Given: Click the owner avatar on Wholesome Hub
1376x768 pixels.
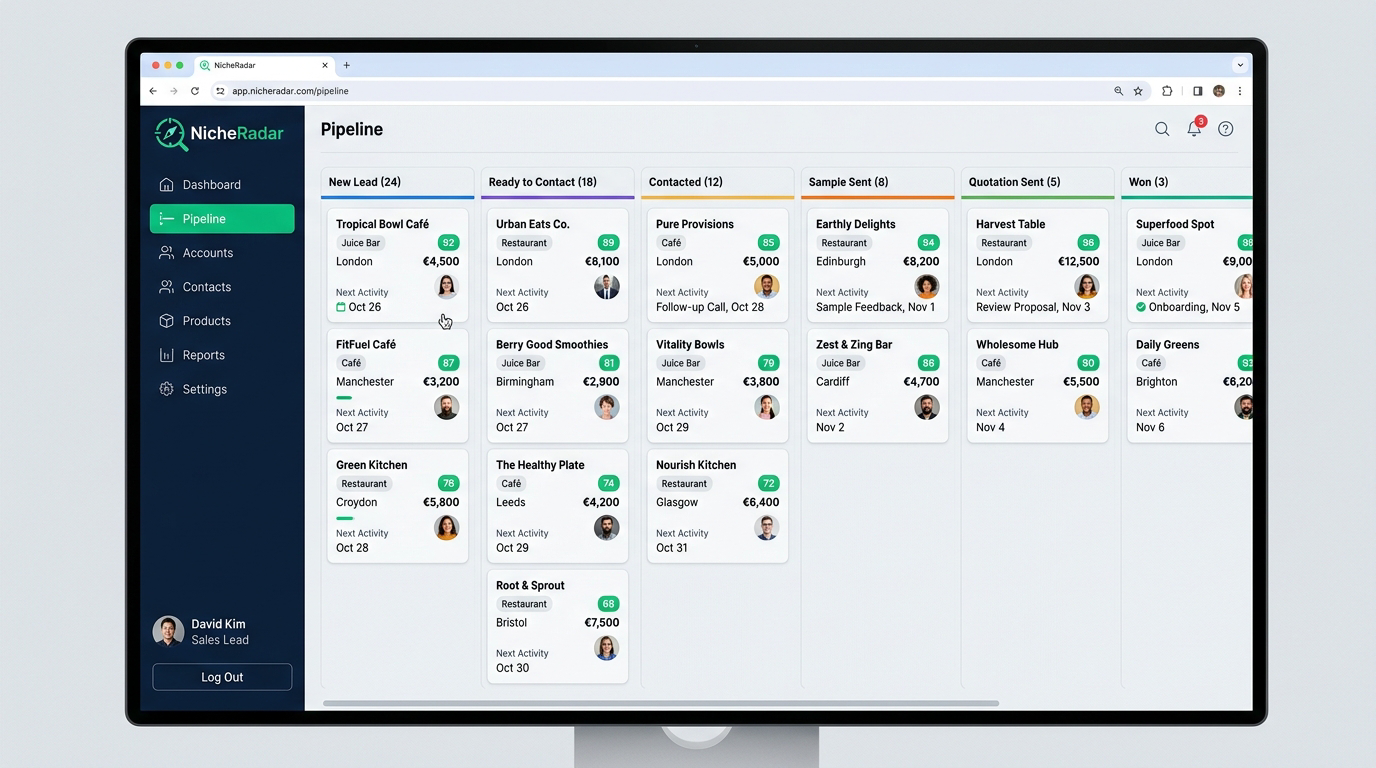Looking at the screenshot, I should coord(1087,407).
